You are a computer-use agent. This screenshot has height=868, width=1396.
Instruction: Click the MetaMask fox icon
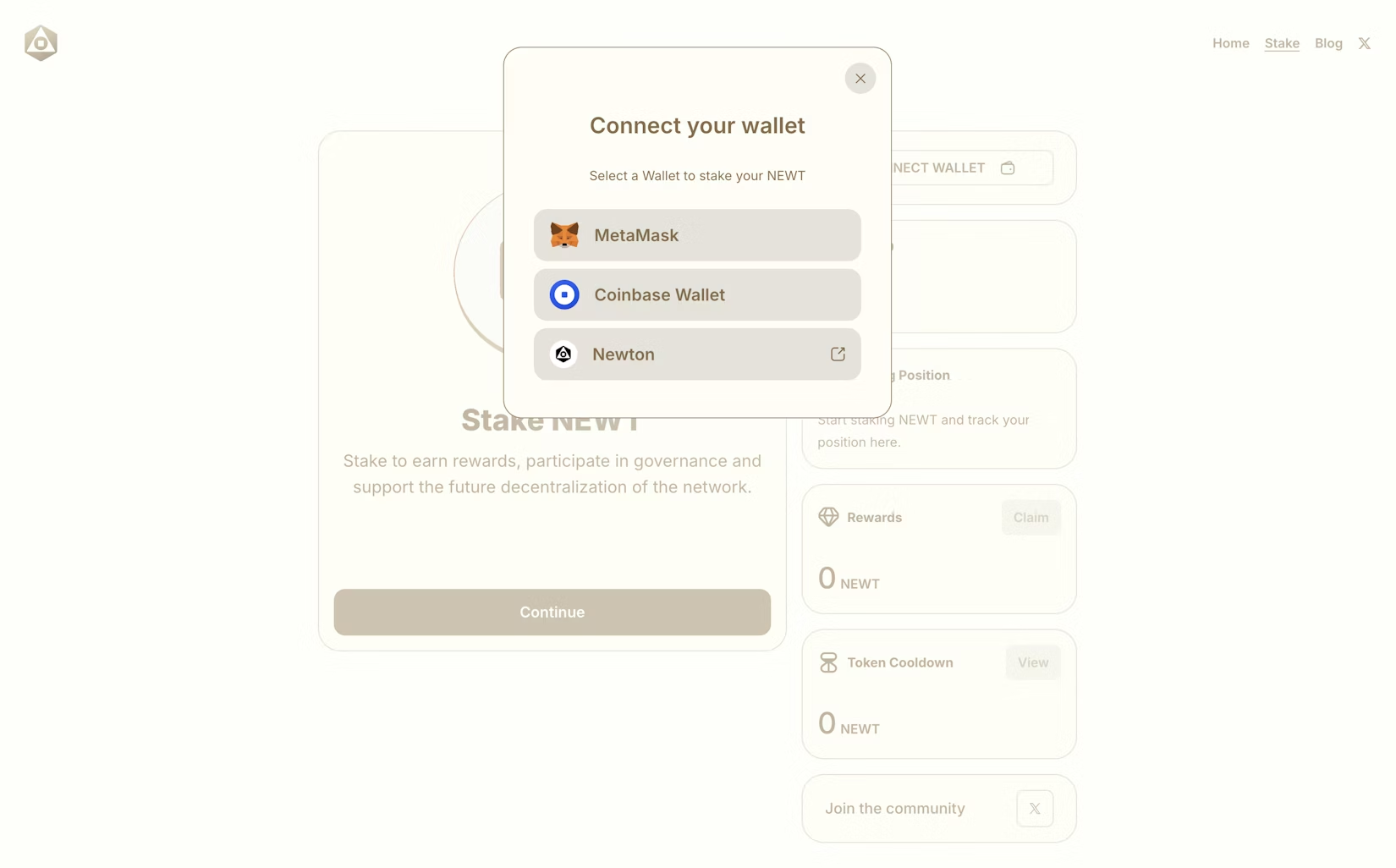click(x=564, y=235)
